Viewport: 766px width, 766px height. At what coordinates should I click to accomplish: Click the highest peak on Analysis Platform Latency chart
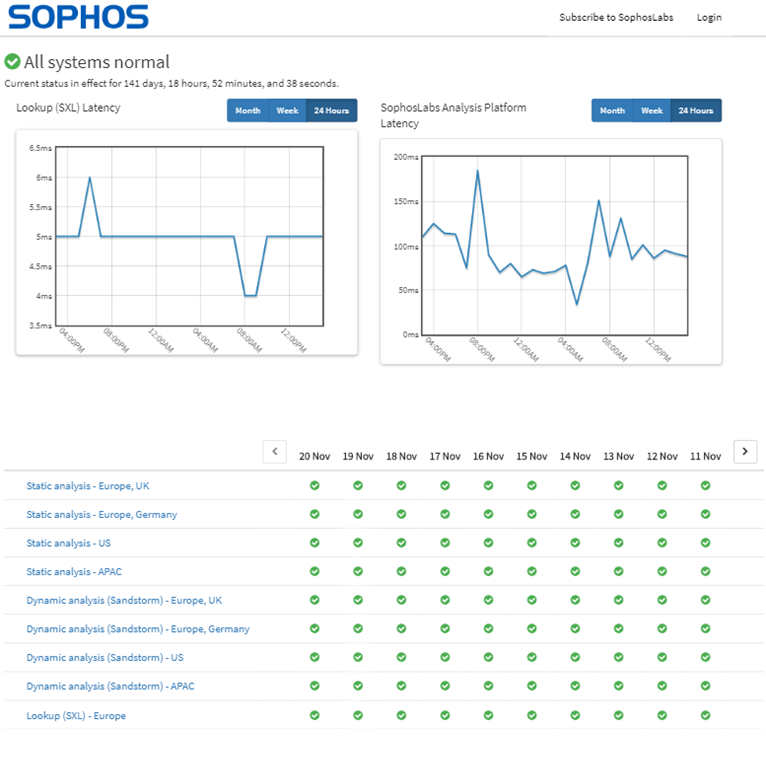coord(477,170)
